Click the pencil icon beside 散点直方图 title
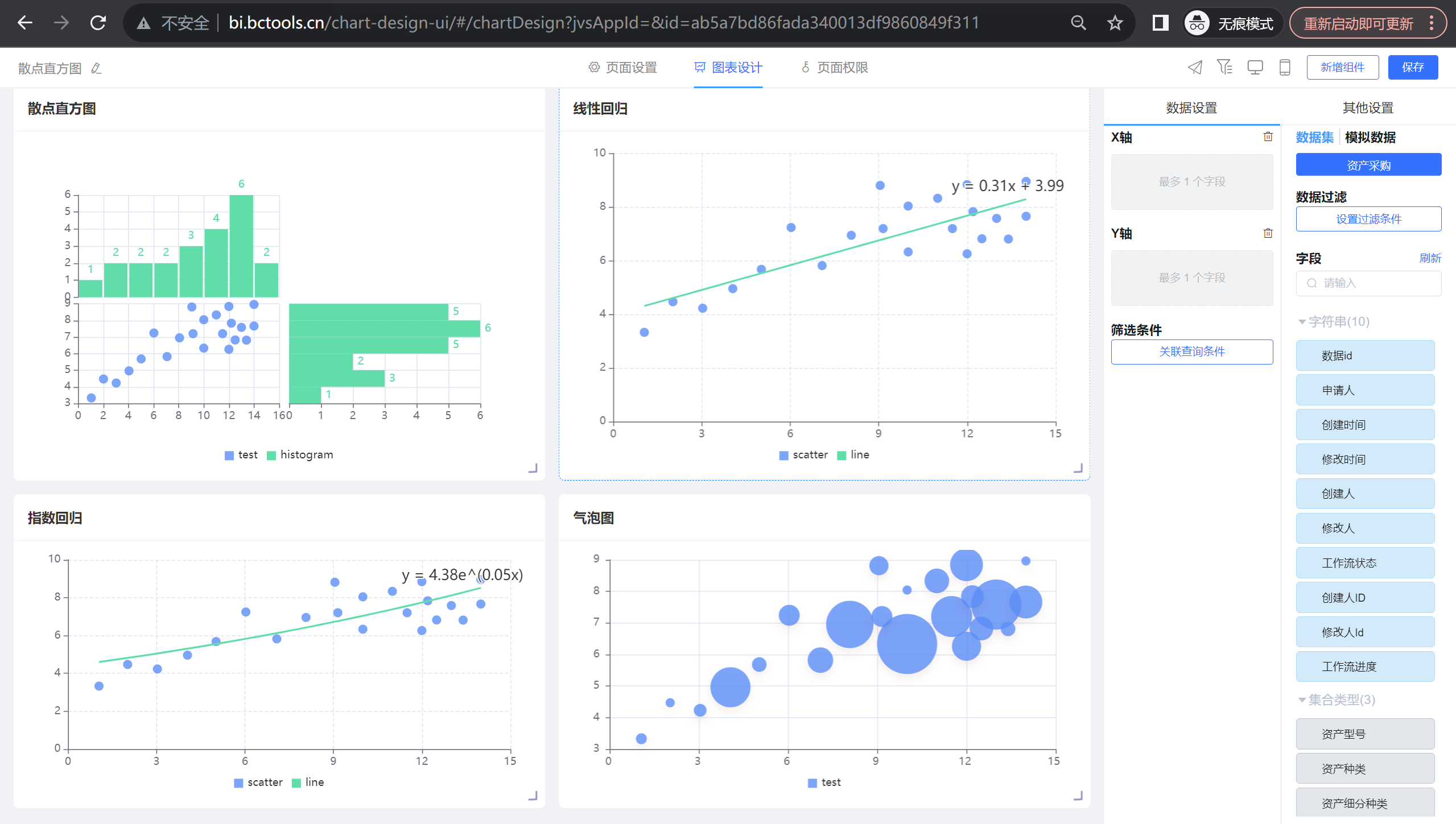The height and width of the screenshot is (824, 1456). (x=96, y=68)
